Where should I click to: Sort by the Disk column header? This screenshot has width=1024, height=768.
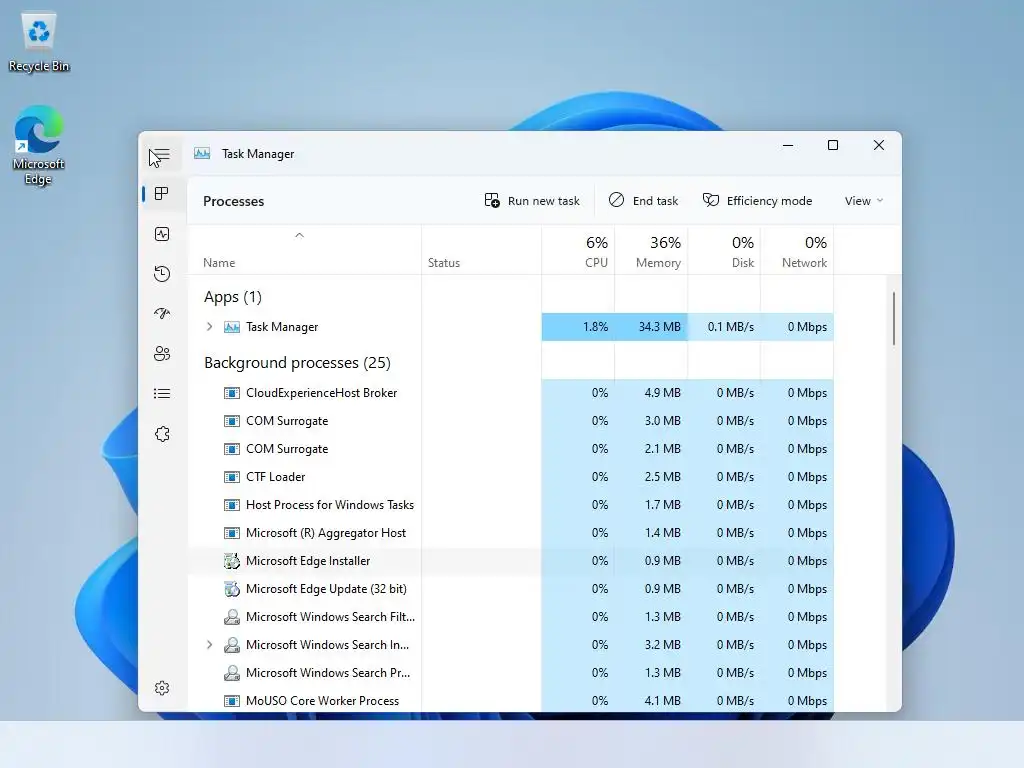725,251
